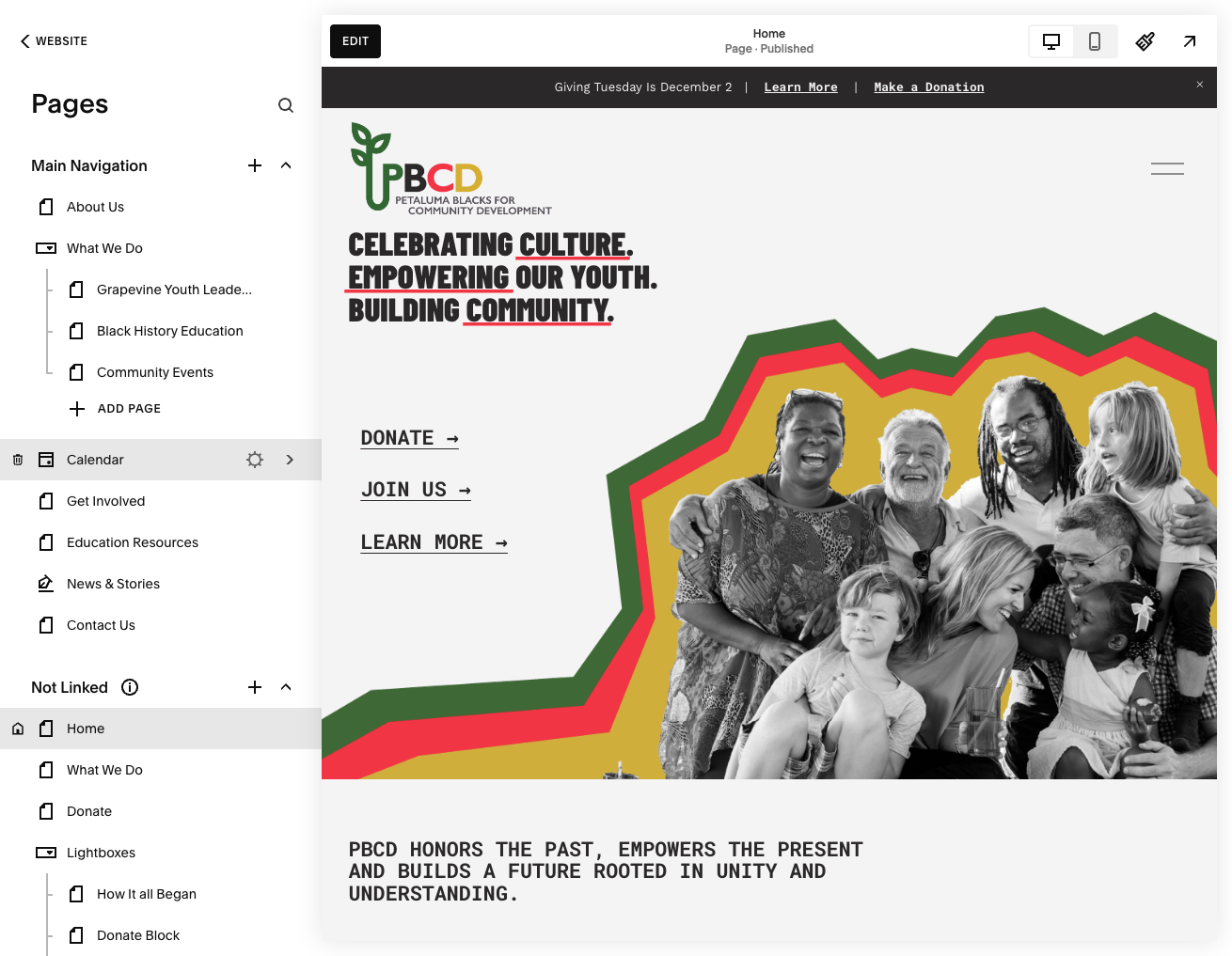This screenshot has height=956, width=1232.
Task: Click the search pages magnifier icon
Action: (286, 105)
